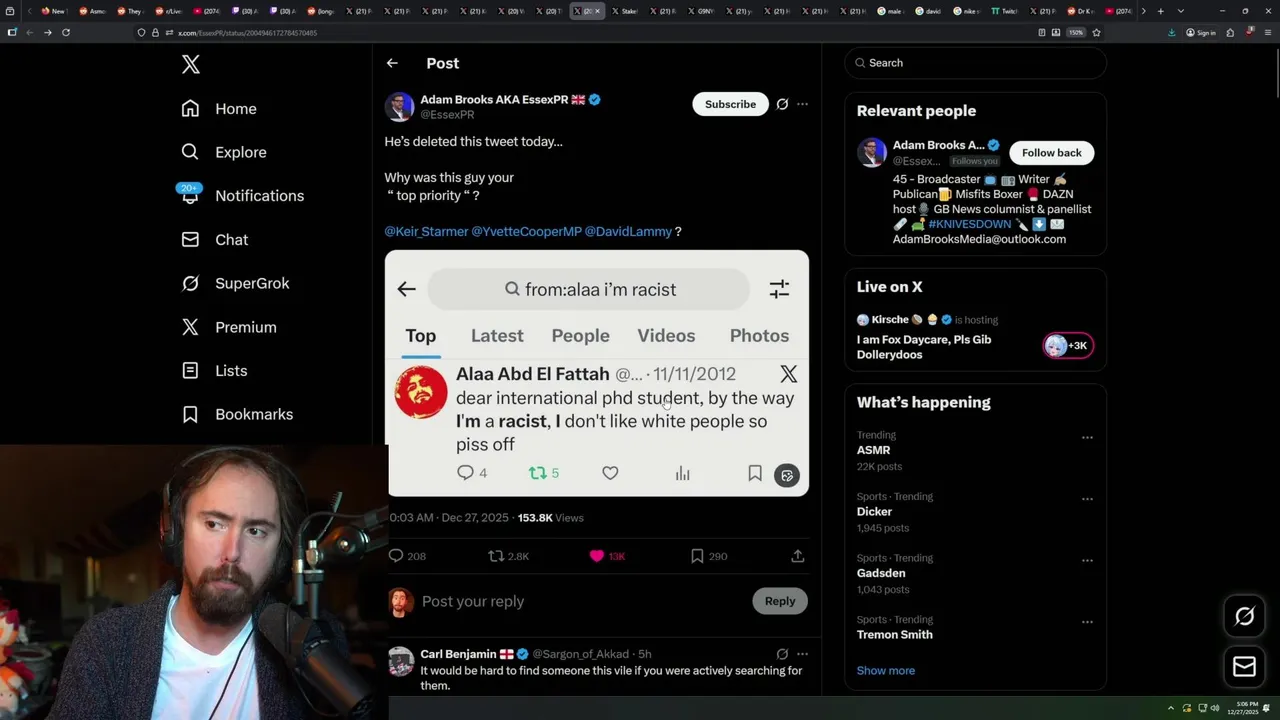The image size is (1280, 720).
Task: Click the Reply button
Action: click(x=780, y=601)
